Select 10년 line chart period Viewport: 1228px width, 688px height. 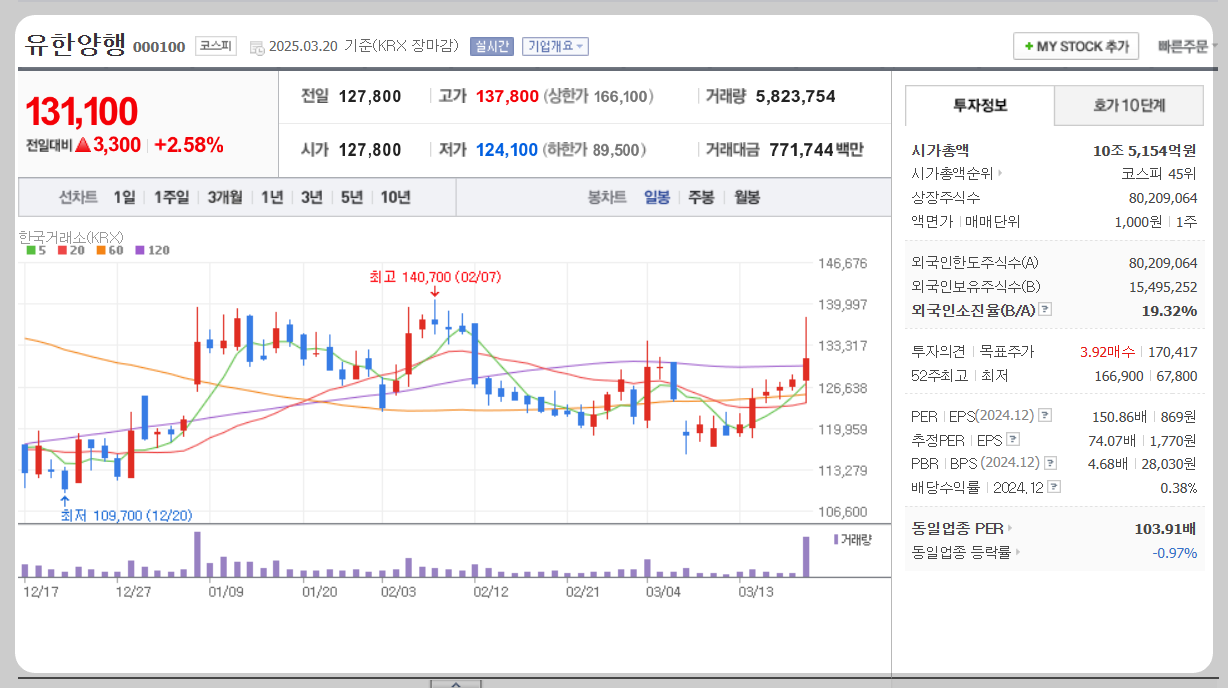tap(396, 197)
